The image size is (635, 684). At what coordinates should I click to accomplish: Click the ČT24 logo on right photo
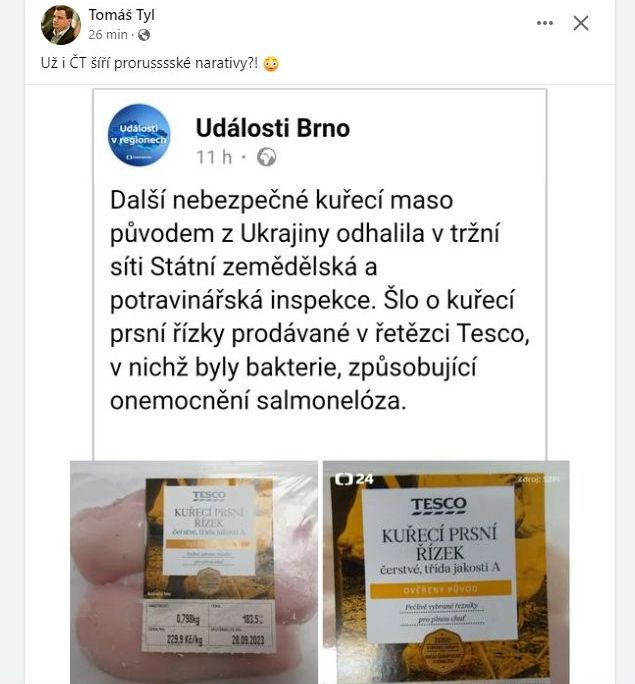[355, 479]
